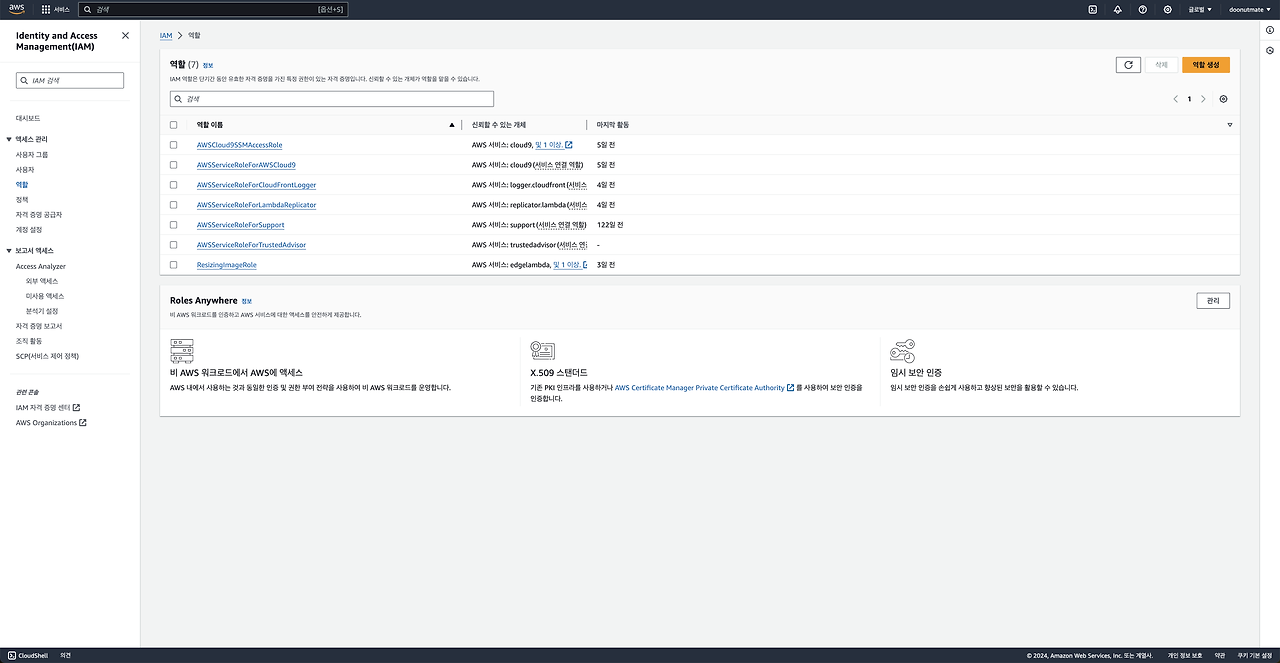Check the AWSServiceRoleForTrustedAdvisor checkbox

174,245
